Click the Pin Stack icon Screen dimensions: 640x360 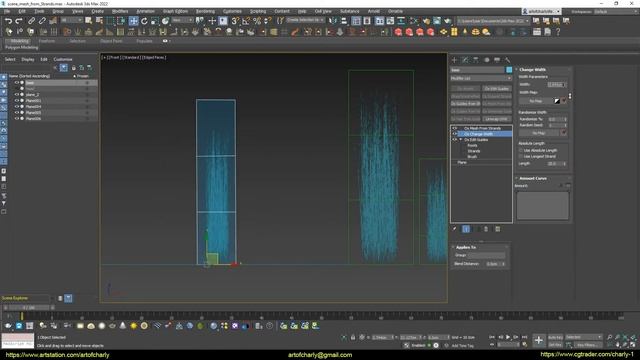click(454, 229)
